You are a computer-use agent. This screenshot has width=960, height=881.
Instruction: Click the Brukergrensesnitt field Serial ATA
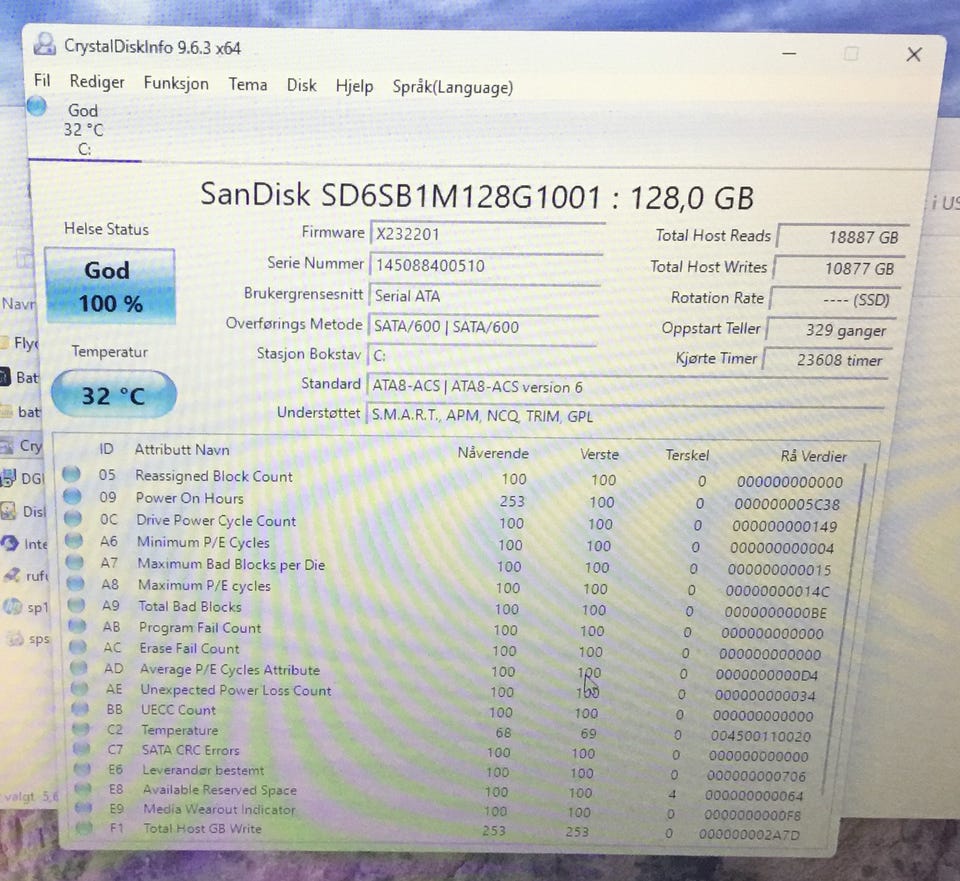(x=484, y=296)
